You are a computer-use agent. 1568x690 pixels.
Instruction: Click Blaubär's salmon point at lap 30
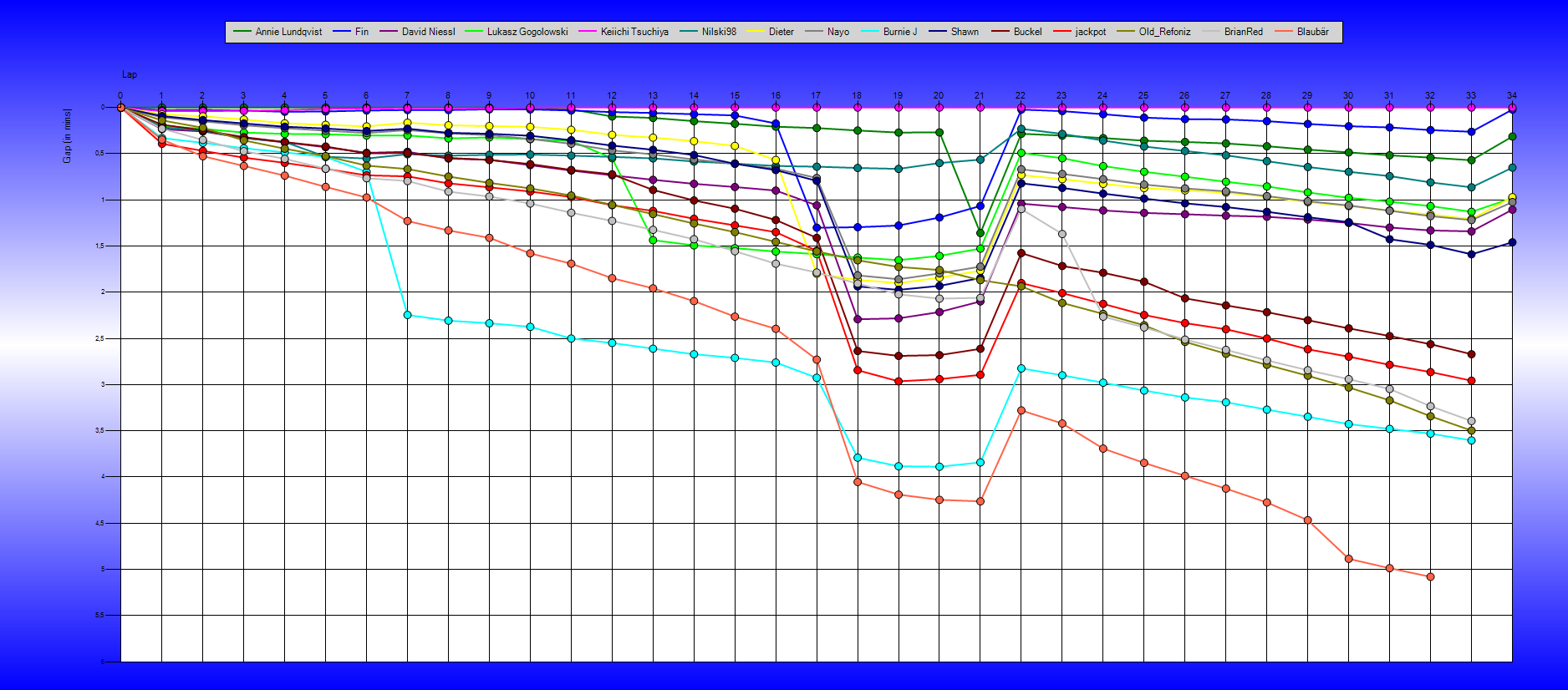(1348, 559)
